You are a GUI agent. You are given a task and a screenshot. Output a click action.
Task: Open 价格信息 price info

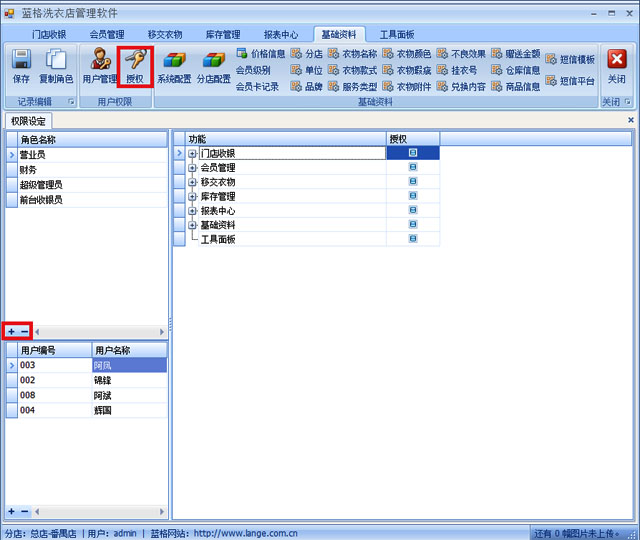(260, 53)
